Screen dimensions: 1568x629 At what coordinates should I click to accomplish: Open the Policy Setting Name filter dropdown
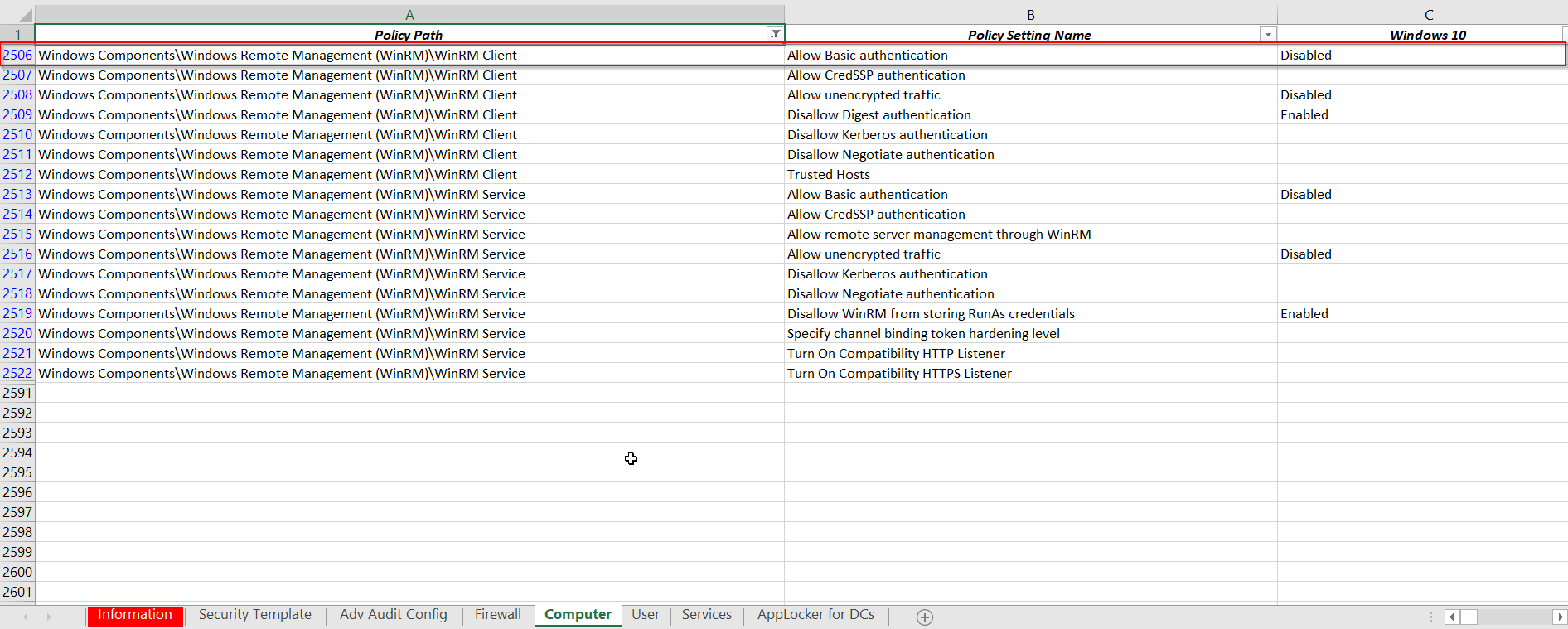(x=1267, y=34)
